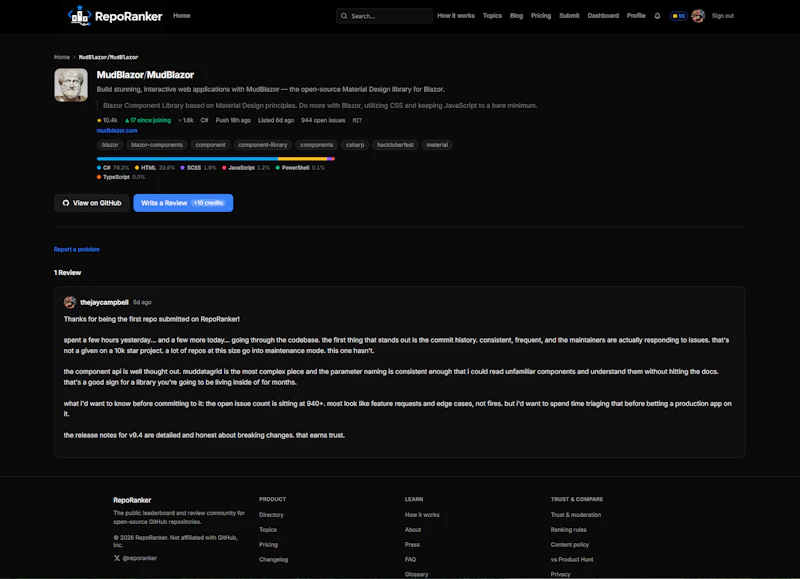Open Topics footer link

point(268,530)
